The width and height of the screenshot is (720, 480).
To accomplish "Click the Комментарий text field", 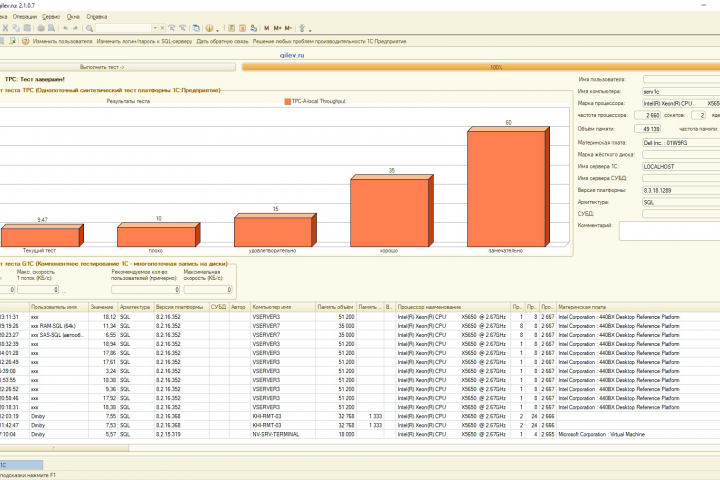I will (x=668, y=230).
